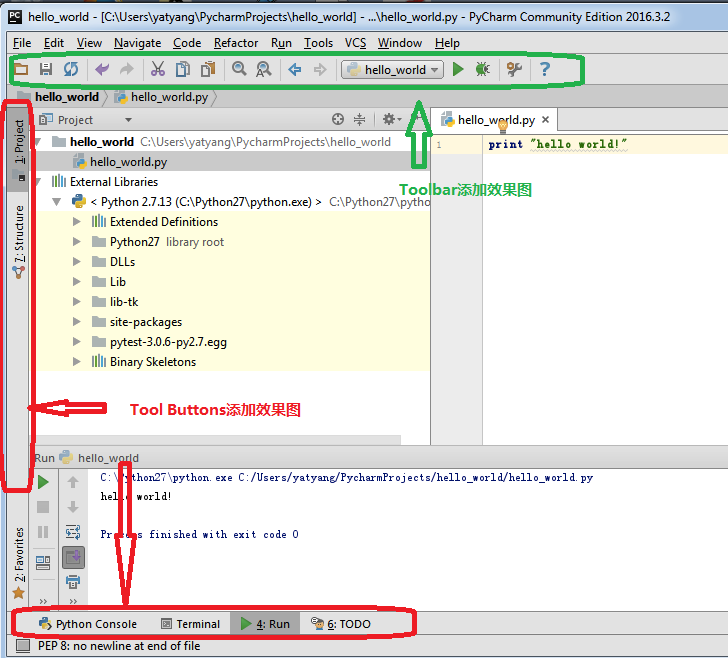Collapse the Python 2.7.13 interpreter node

57,202
